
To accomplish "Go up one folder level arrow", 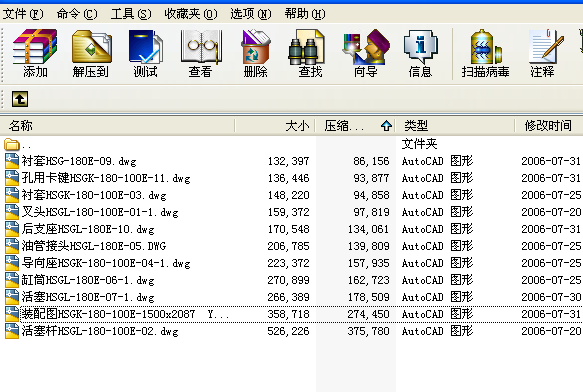I will coord(20,99).
